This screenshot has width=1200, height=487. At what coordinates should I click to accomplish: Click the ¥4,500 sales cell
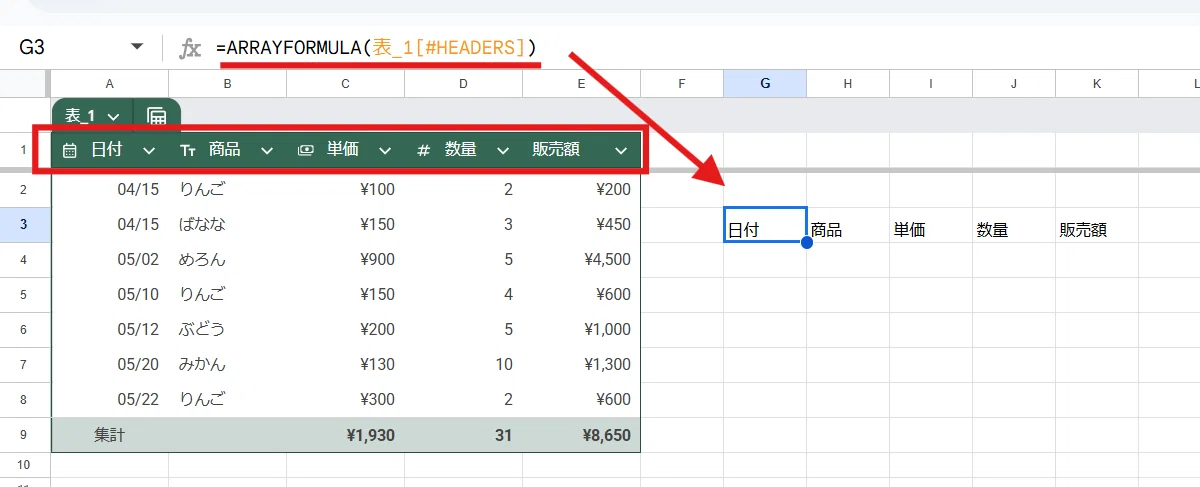coord(582,259)
